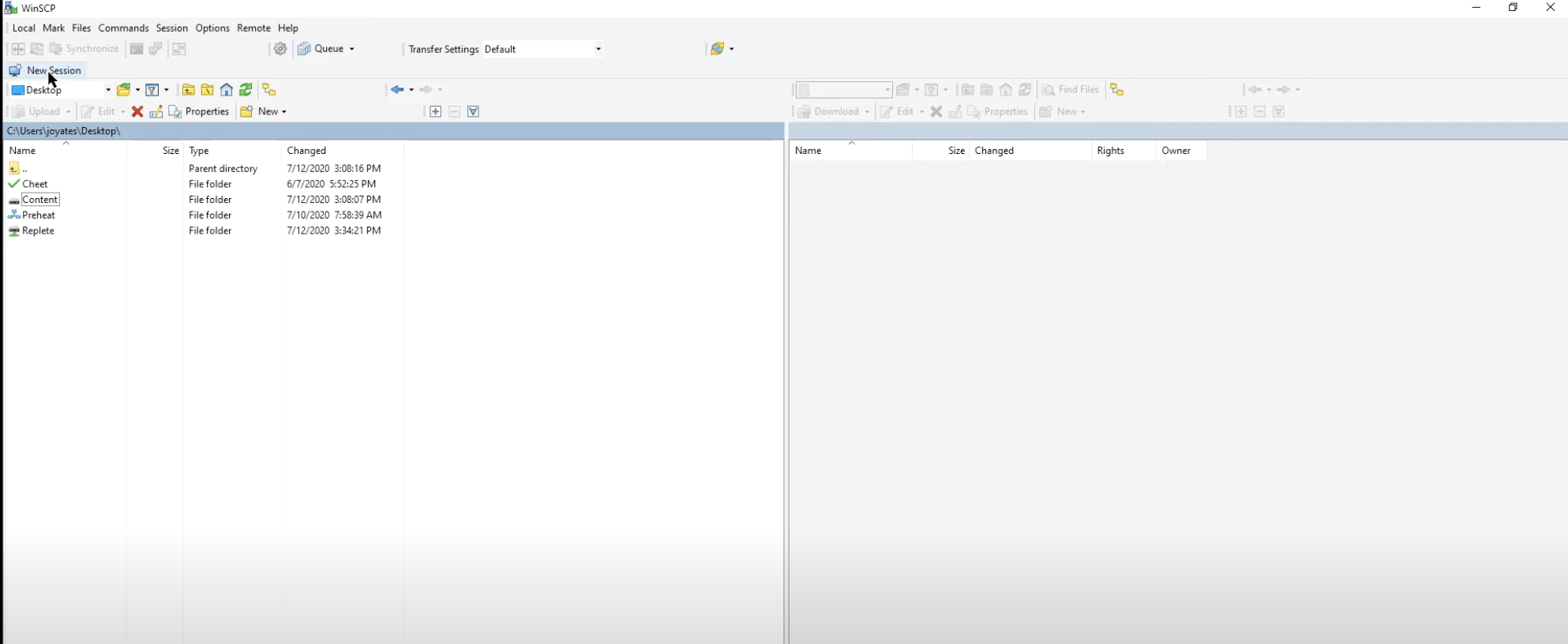Select the Cheet folder
1568x644 pixels.
[x=35, y=184]
